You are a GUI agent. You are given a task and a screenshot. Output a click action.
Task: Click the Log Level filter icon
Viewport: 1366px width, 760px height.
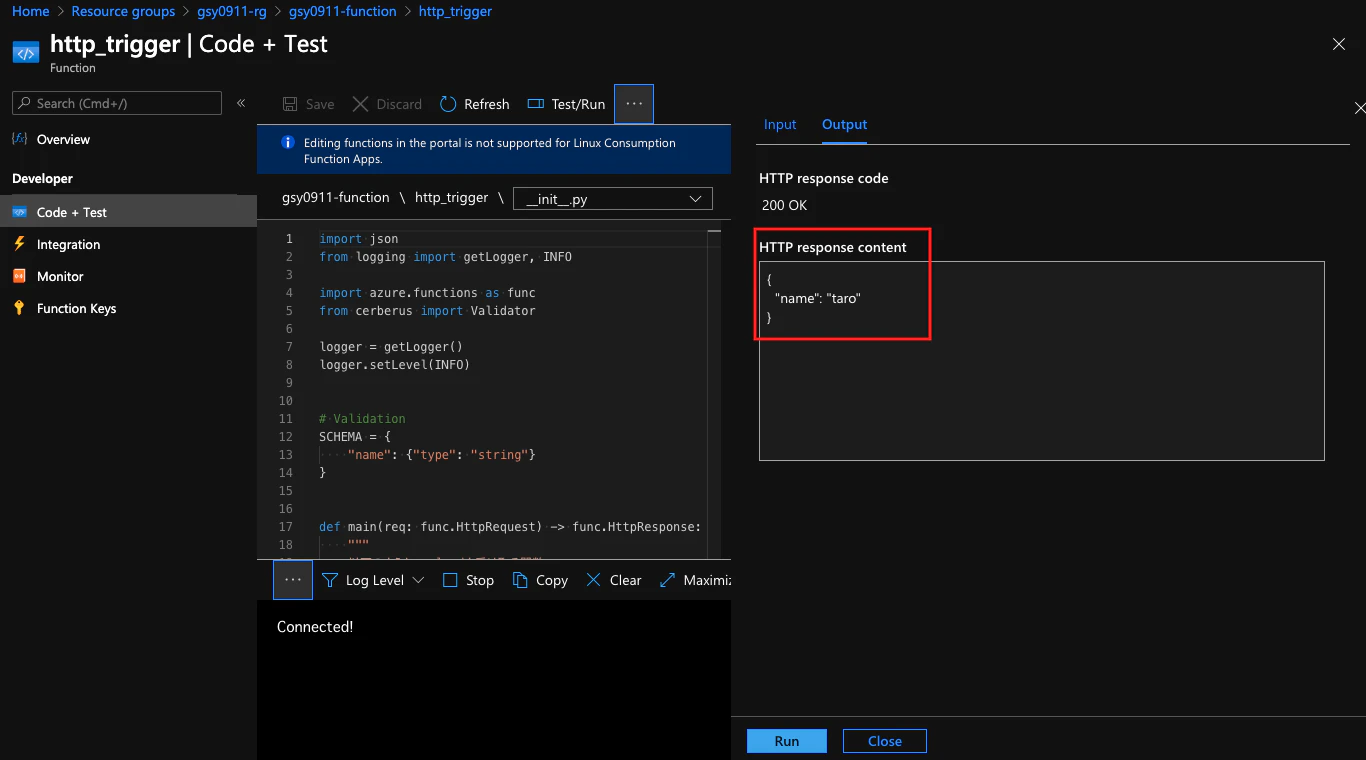click(x=330, y=580)
